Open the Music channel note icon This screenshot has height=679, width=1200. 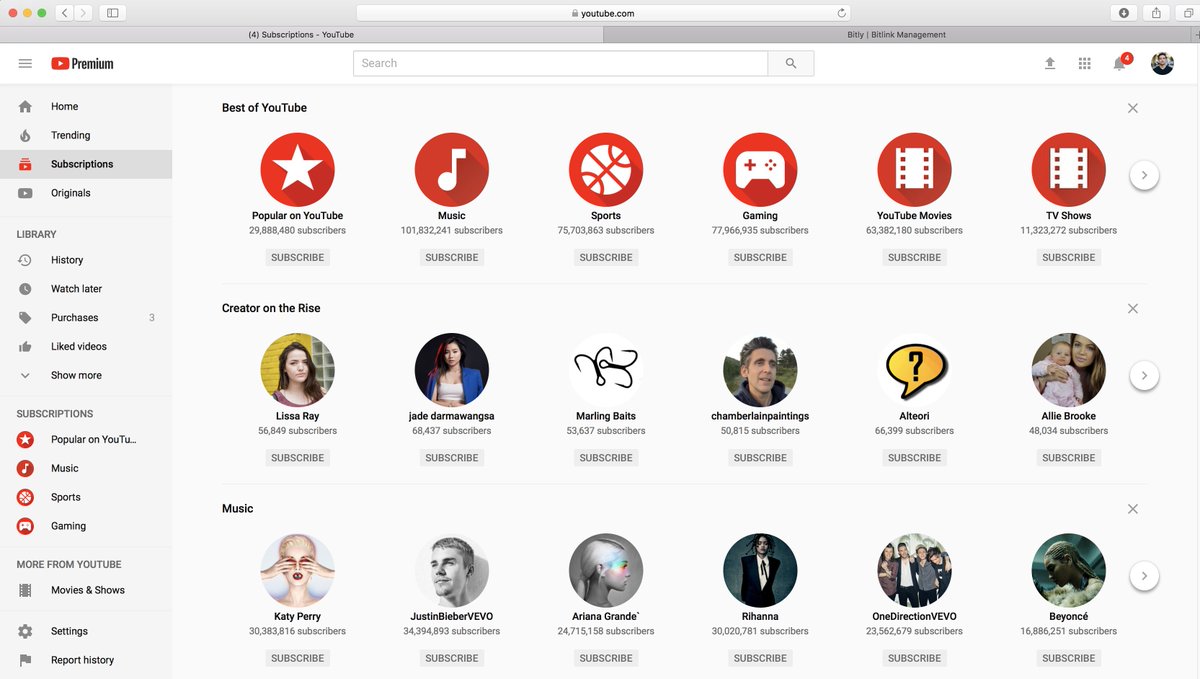(452, 170)
